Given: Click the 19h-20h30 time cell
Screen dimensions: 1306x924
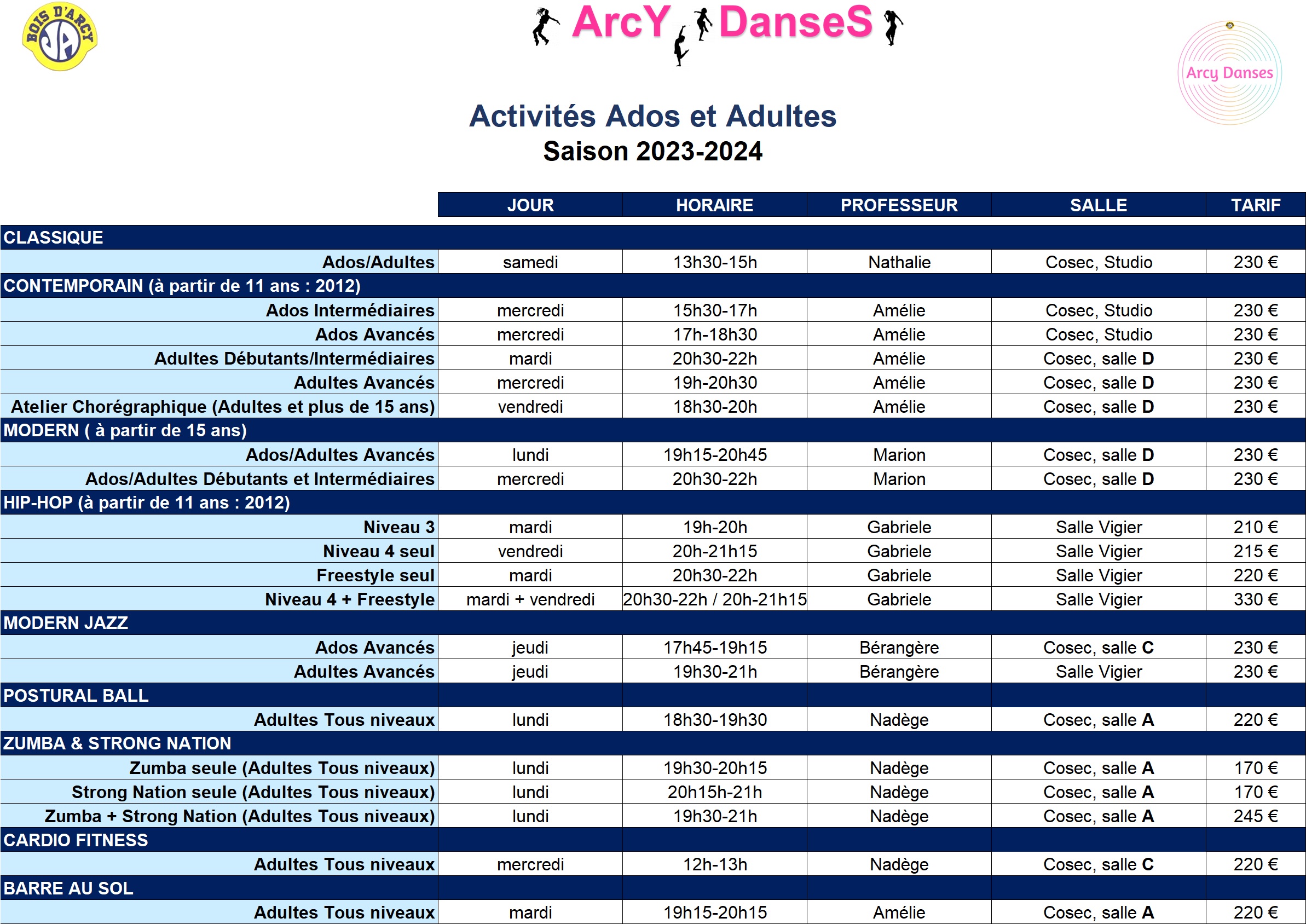Looking at the screenshot, I should click(714, 382).
